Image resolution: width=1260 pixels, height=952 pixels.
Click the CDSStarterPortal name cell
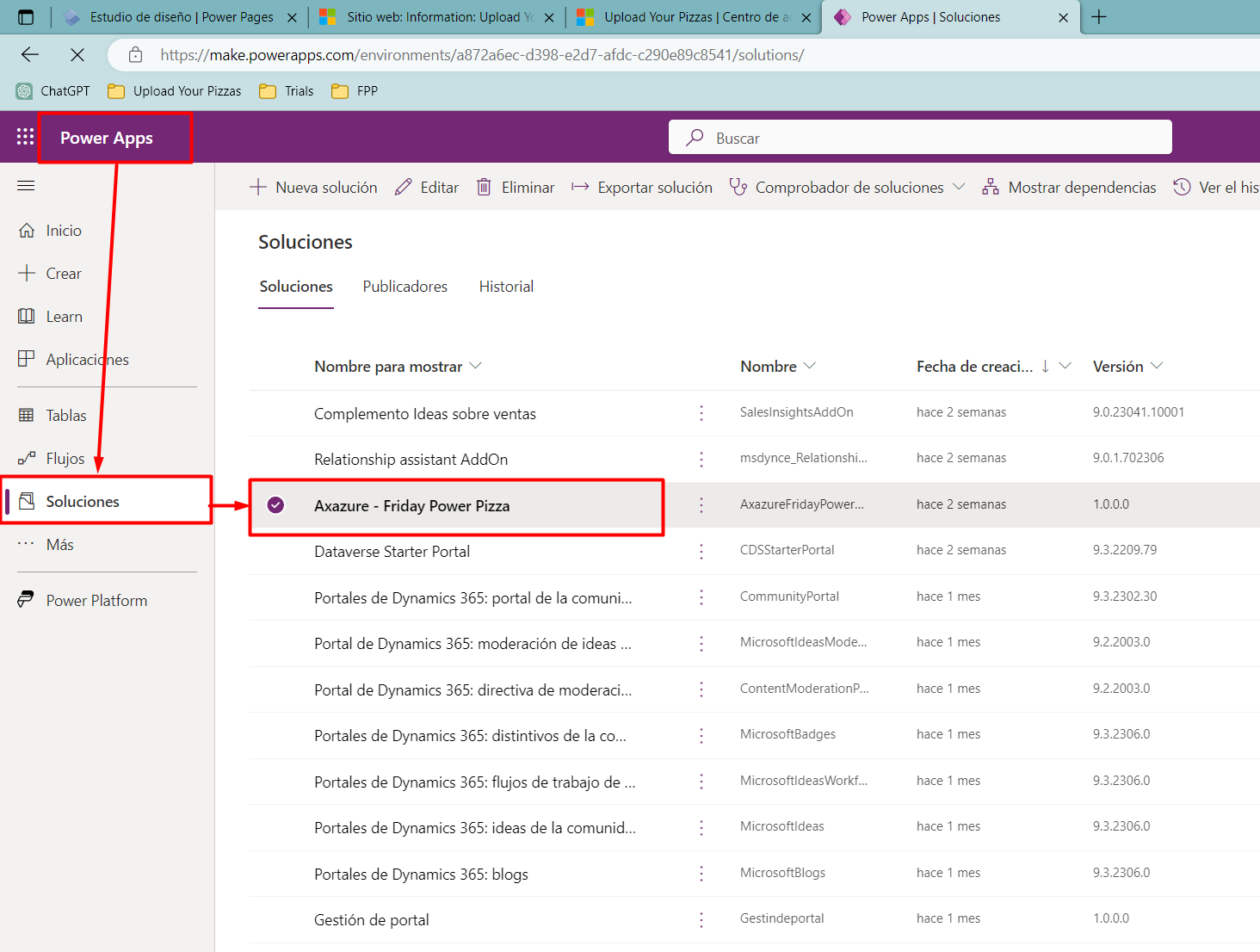click(x=787, y=550)
